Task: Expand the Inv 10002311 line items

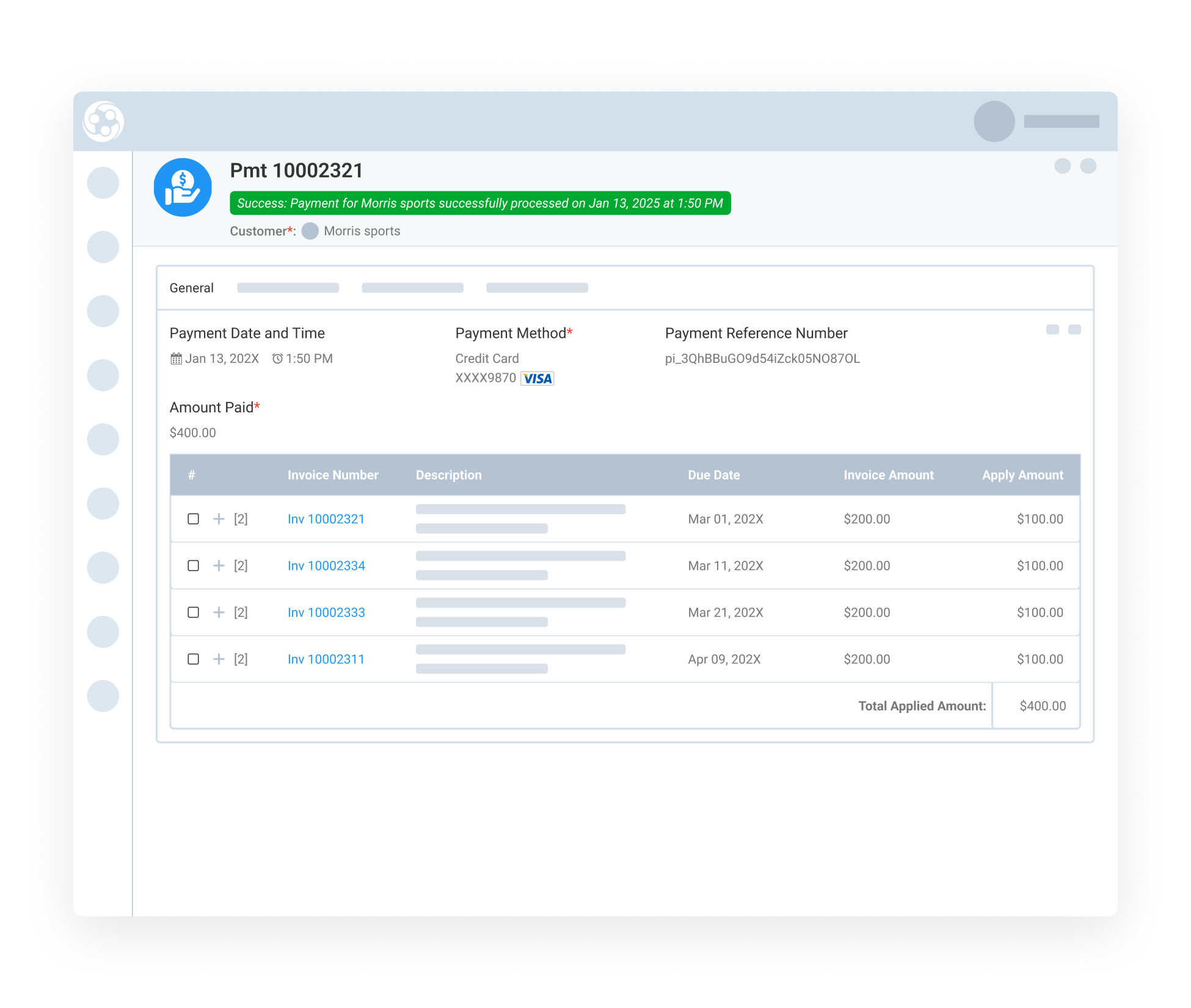Action: pos(219,659)
